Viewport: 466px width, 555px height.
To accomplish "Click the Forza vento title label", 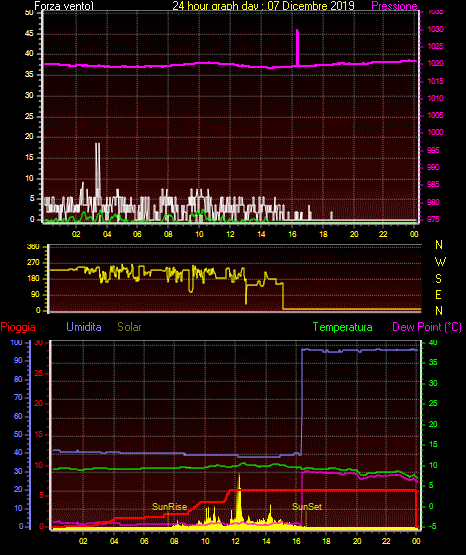I will [64, 6].
